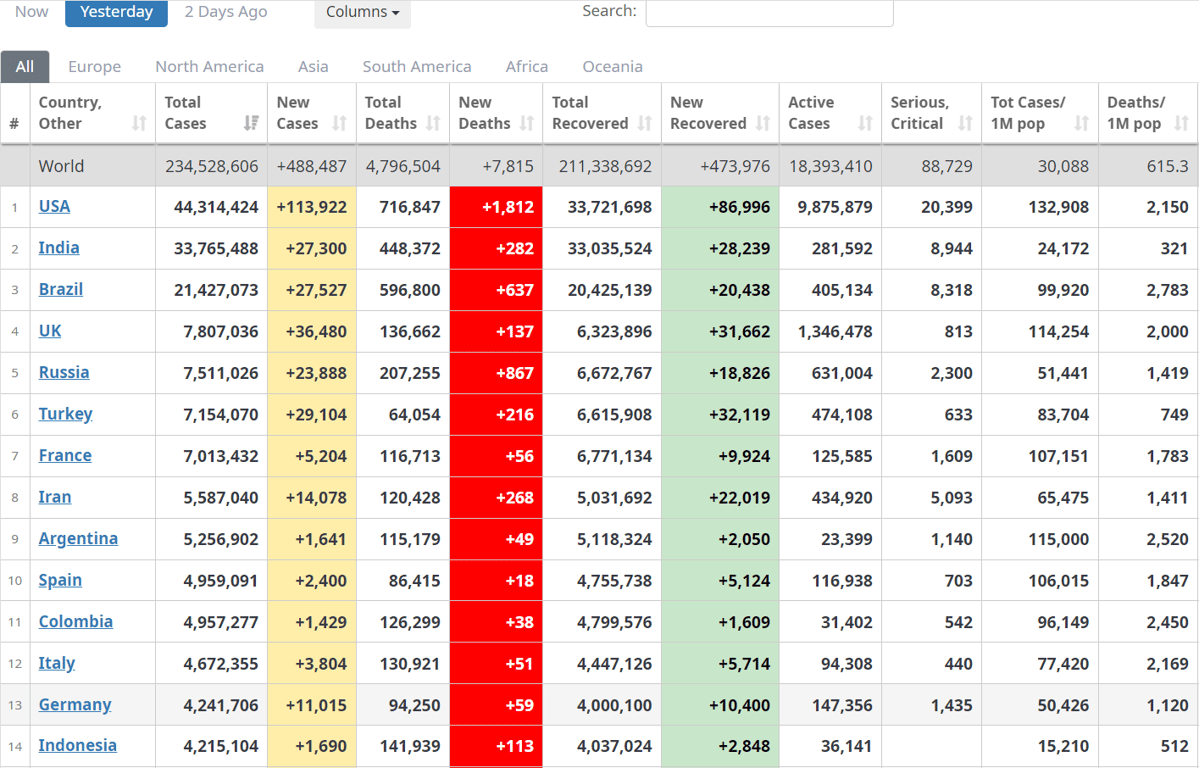
Task: Filter table to Oceania
Action: tap(612, 67)
